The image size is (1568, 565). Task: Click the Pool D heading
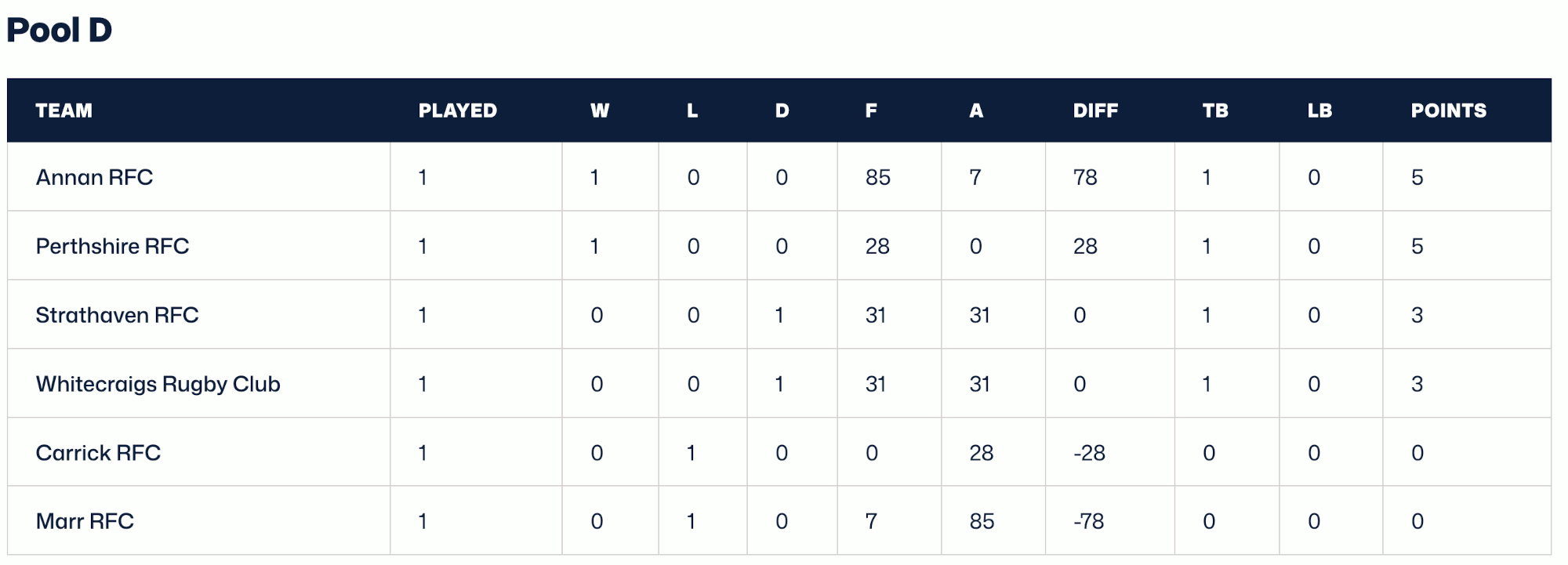pyautogui.click(x=60, y=31)
